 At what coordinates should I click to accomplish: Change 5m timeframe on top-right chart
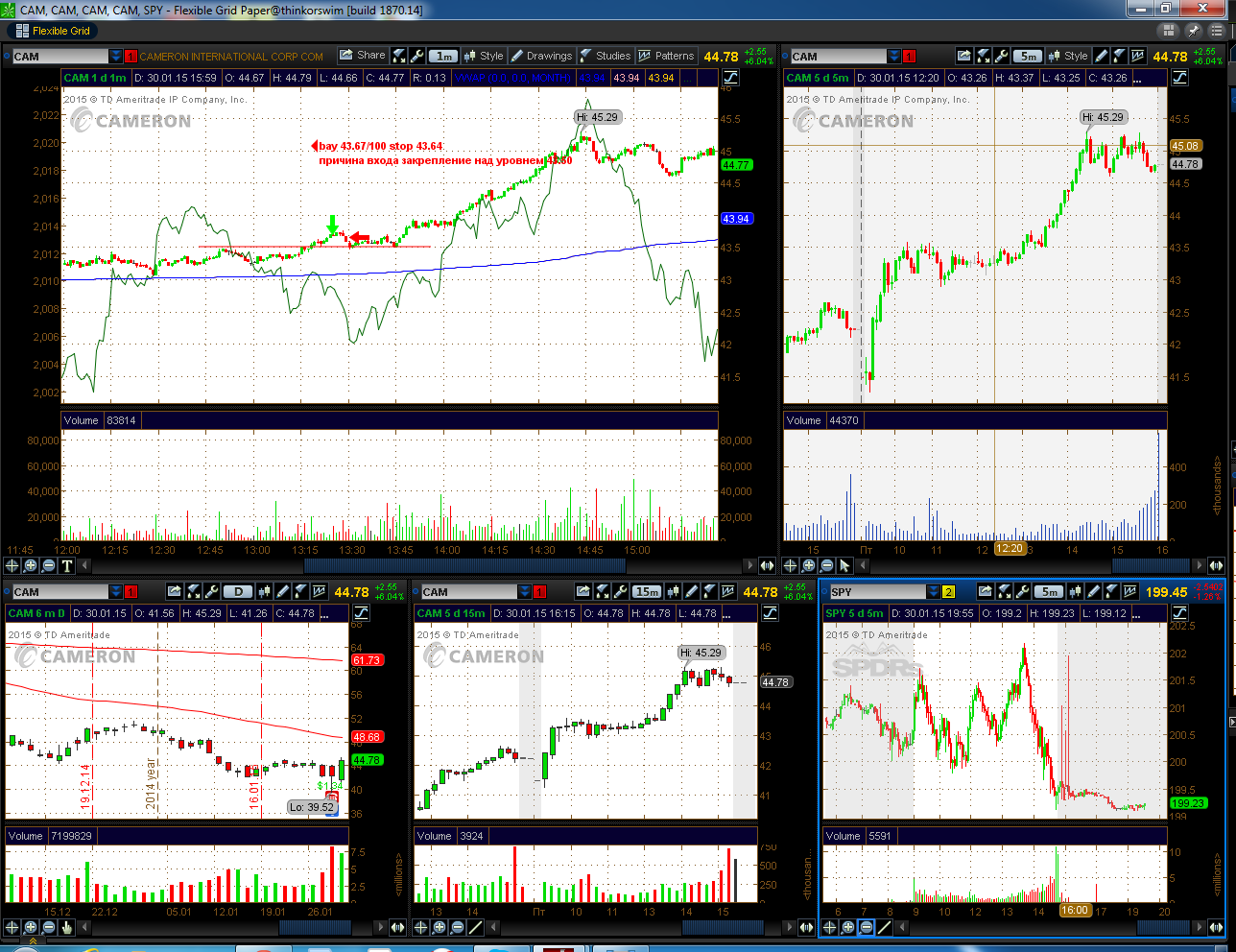(1028, 57)
